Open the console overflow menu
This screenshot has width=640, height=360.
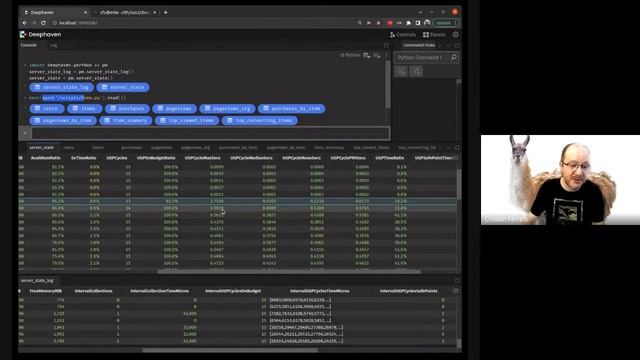pyautogui.click(x=386, y=55)
